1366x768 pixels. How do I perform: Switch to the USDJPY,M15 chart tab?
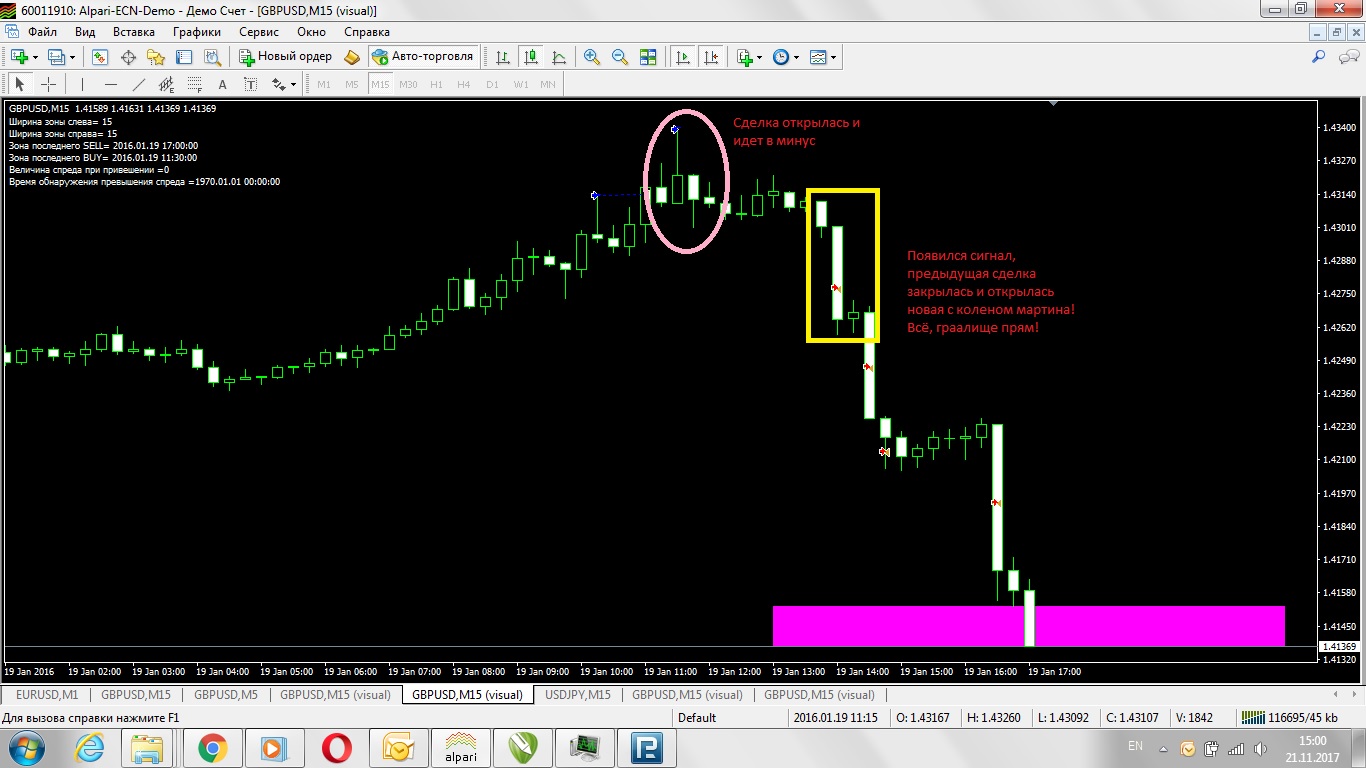click(578, 694)
